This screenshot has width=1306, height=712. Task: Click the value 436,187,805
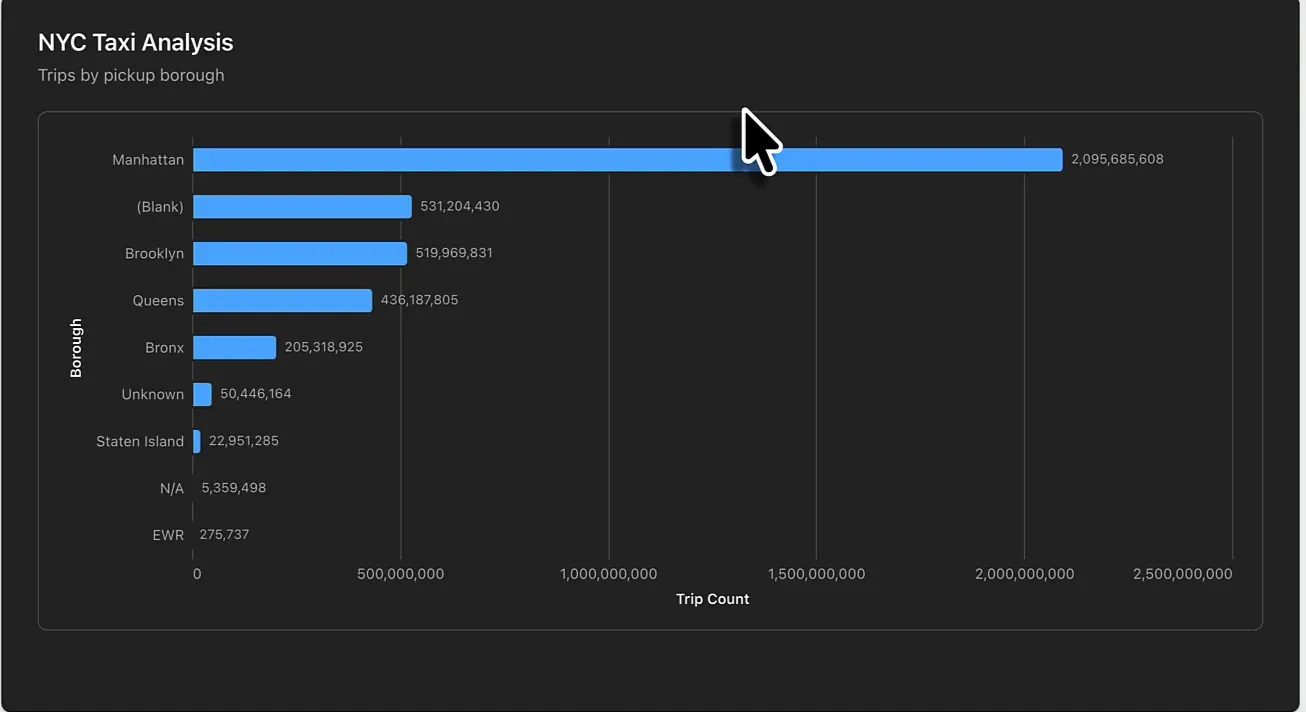[420, 300]
